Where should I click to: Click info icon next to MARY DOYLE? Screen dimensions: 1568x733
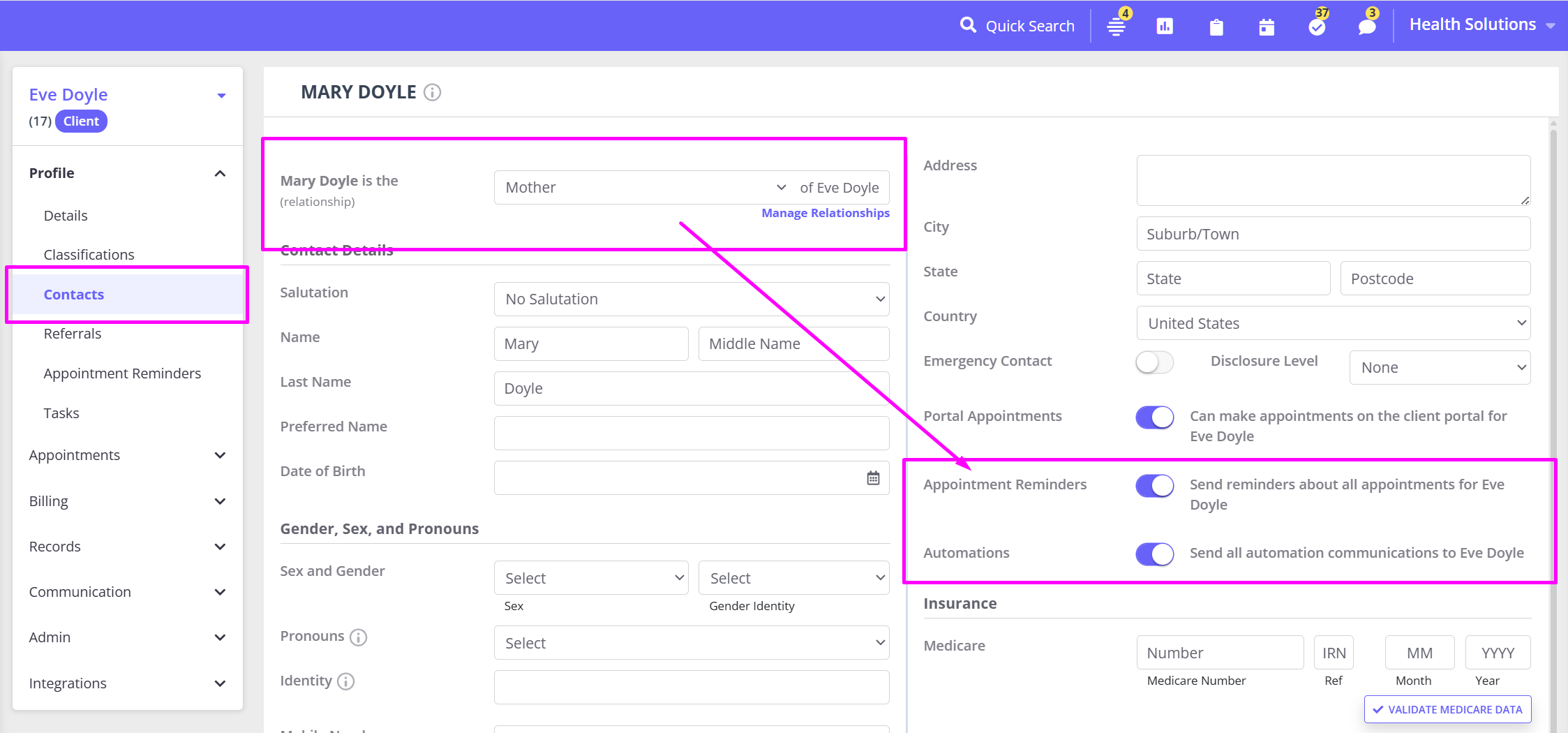click(433, 92)
